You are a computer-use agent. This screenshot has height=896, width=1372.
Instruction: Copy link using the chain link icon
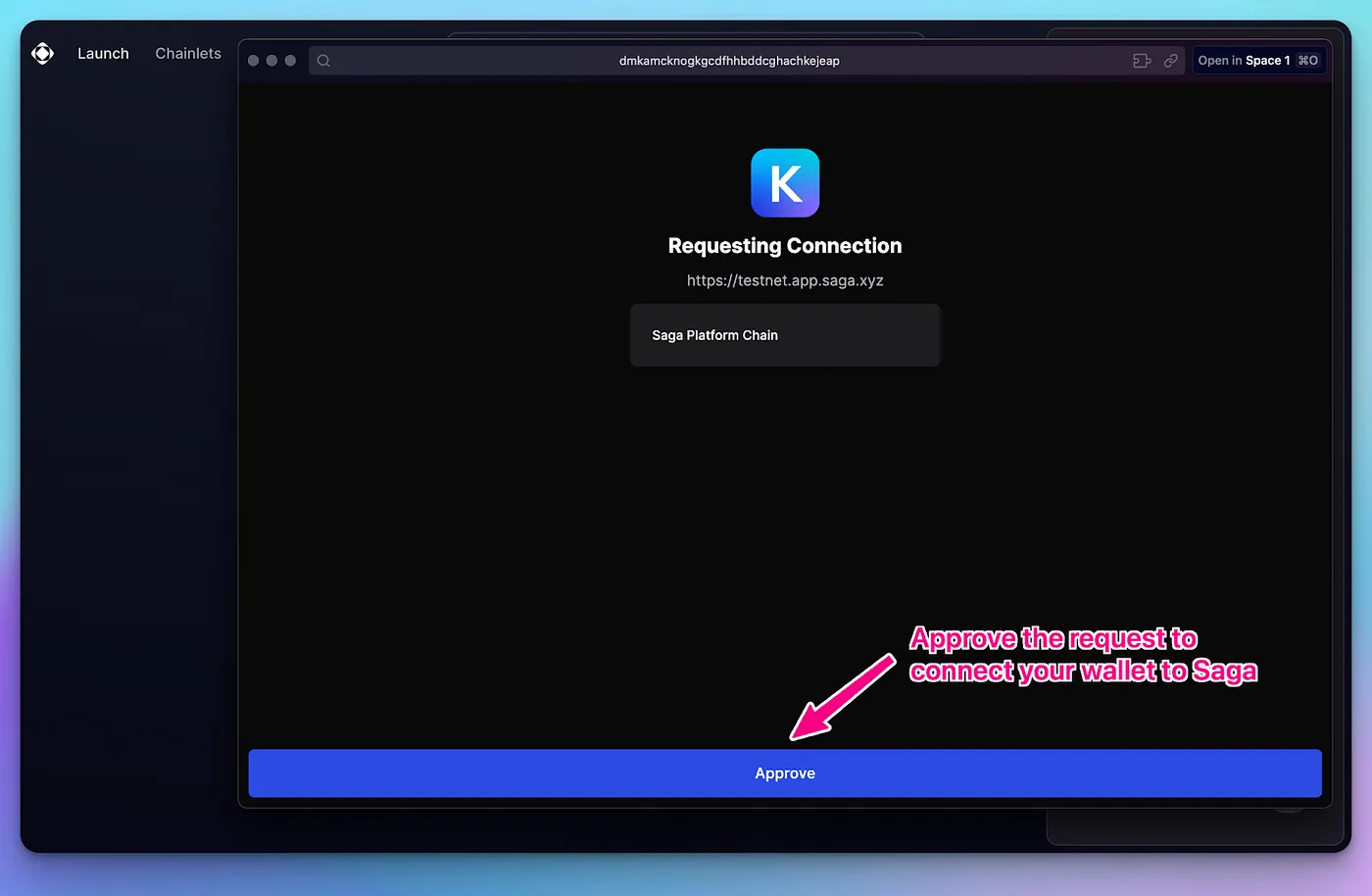[1170, 61]
